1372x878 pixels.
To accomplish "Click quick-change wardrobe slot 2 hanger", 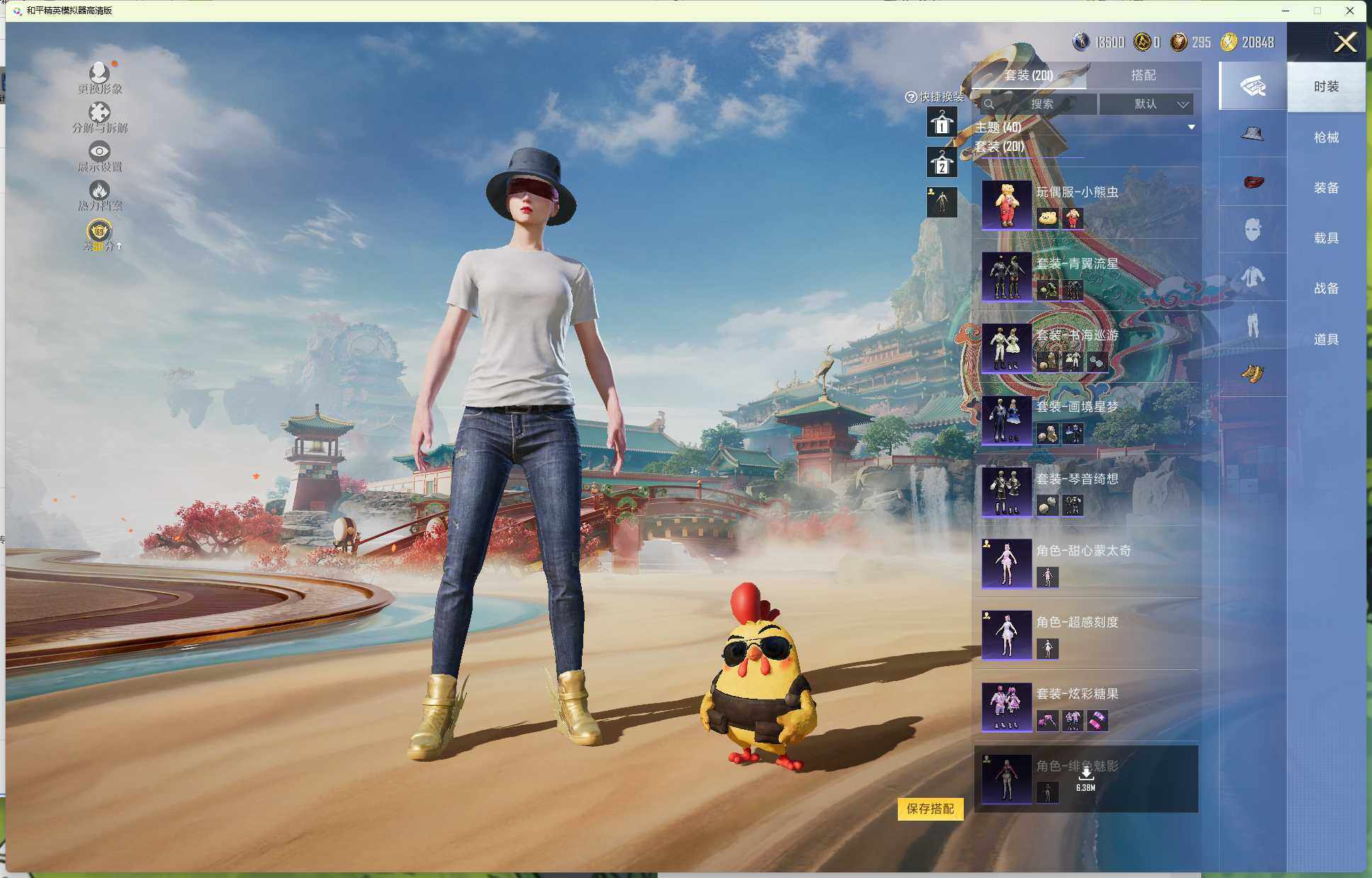I will pyautogui.click(x=942, y=163).
